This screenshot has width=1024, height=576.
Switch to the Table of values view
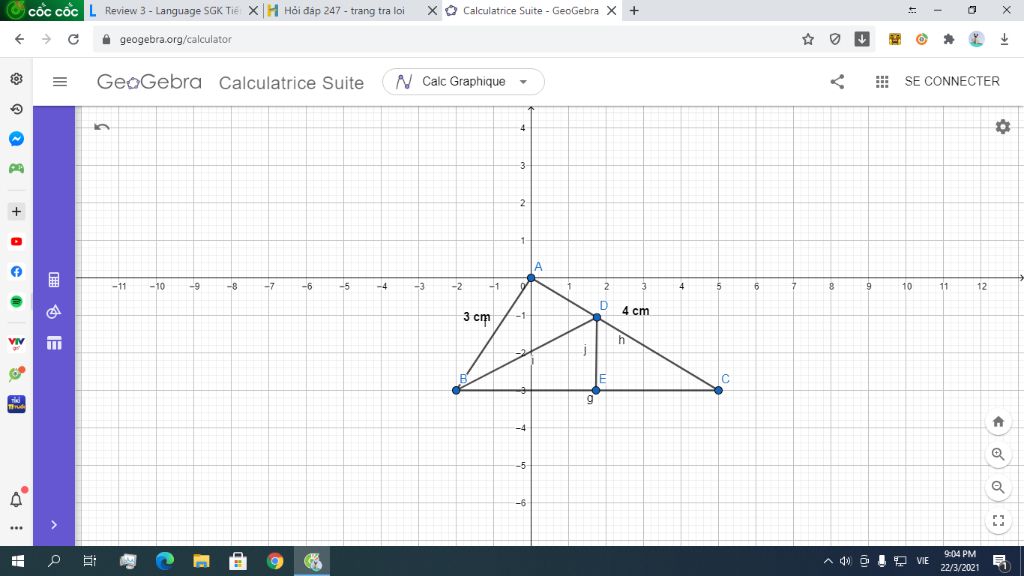click(x=54, y=343)
